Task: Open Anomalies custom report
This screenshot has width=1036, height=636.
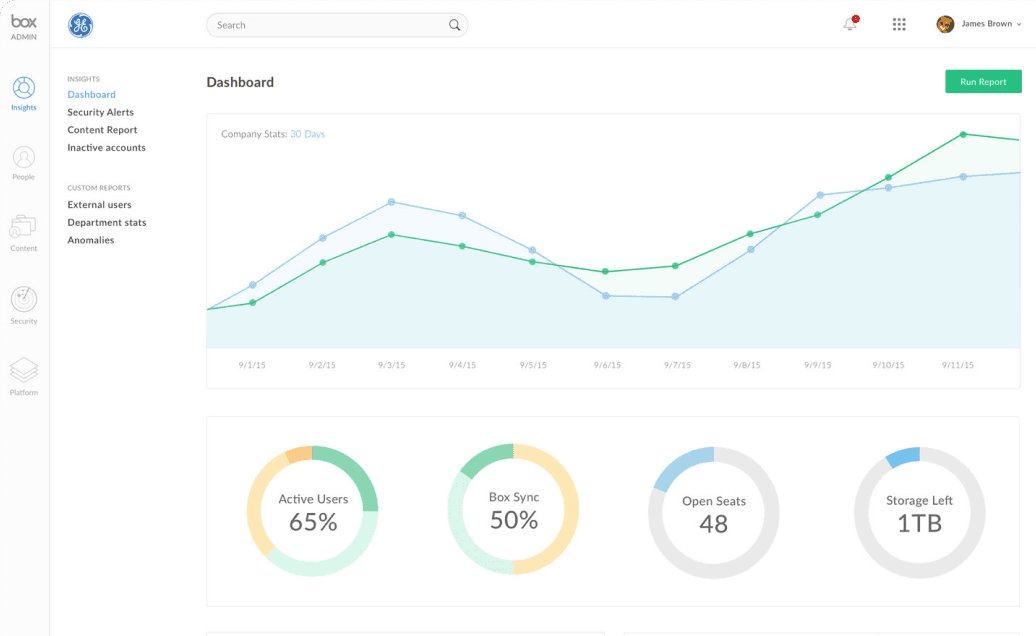Action: point(91,240)
